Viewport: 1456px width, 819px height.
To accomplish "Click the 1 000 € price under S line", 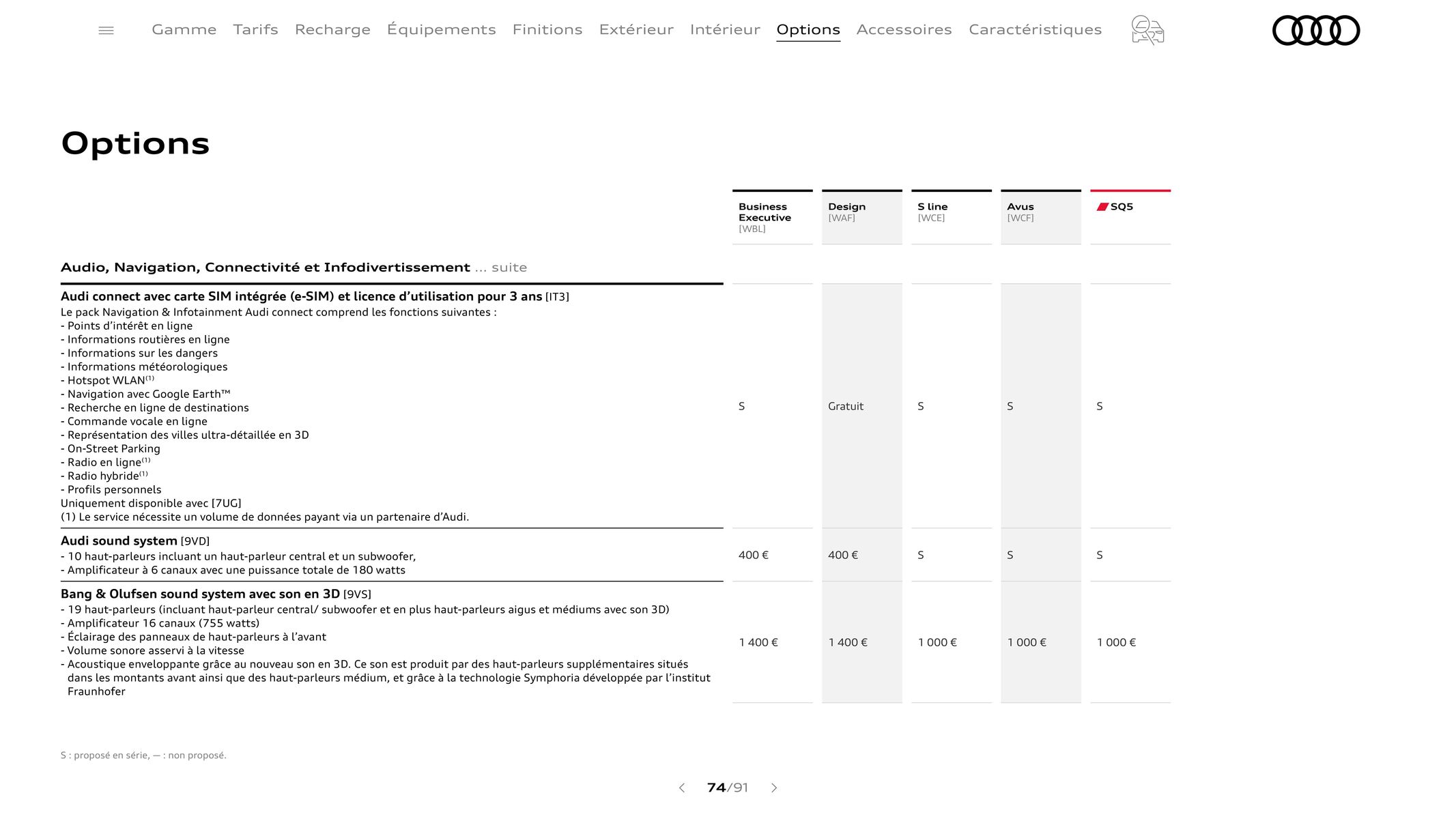I will click(937, 642).
